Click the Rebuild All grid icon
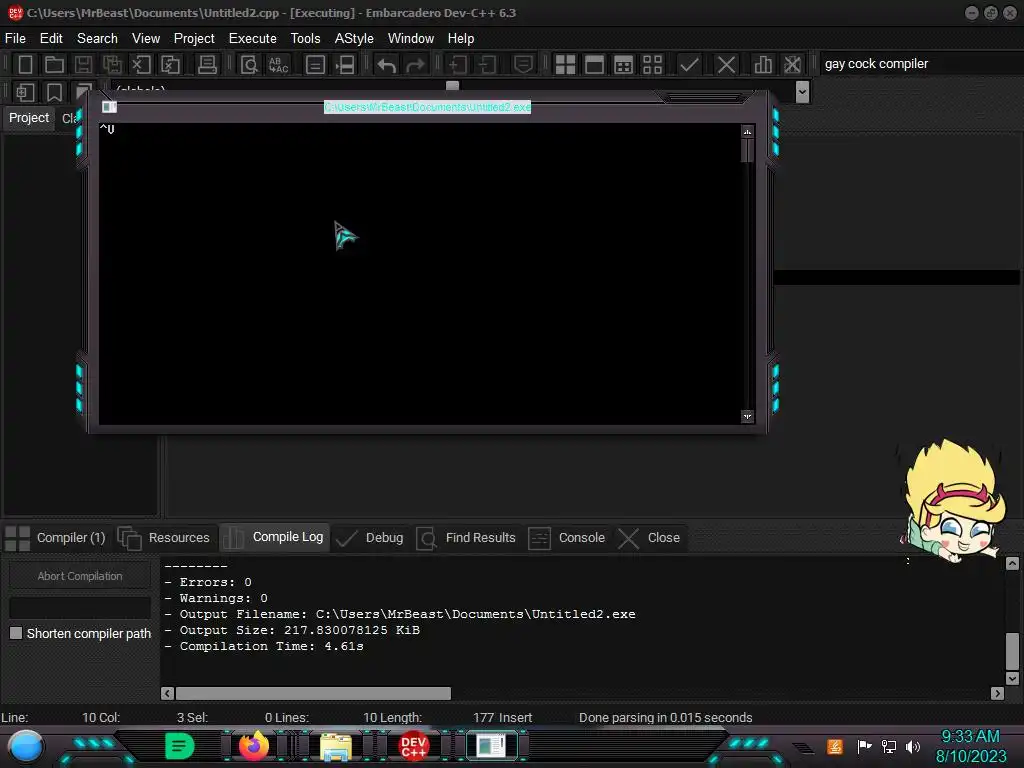Viewport: 1024px width, 768px height. [x=652, y=64]
